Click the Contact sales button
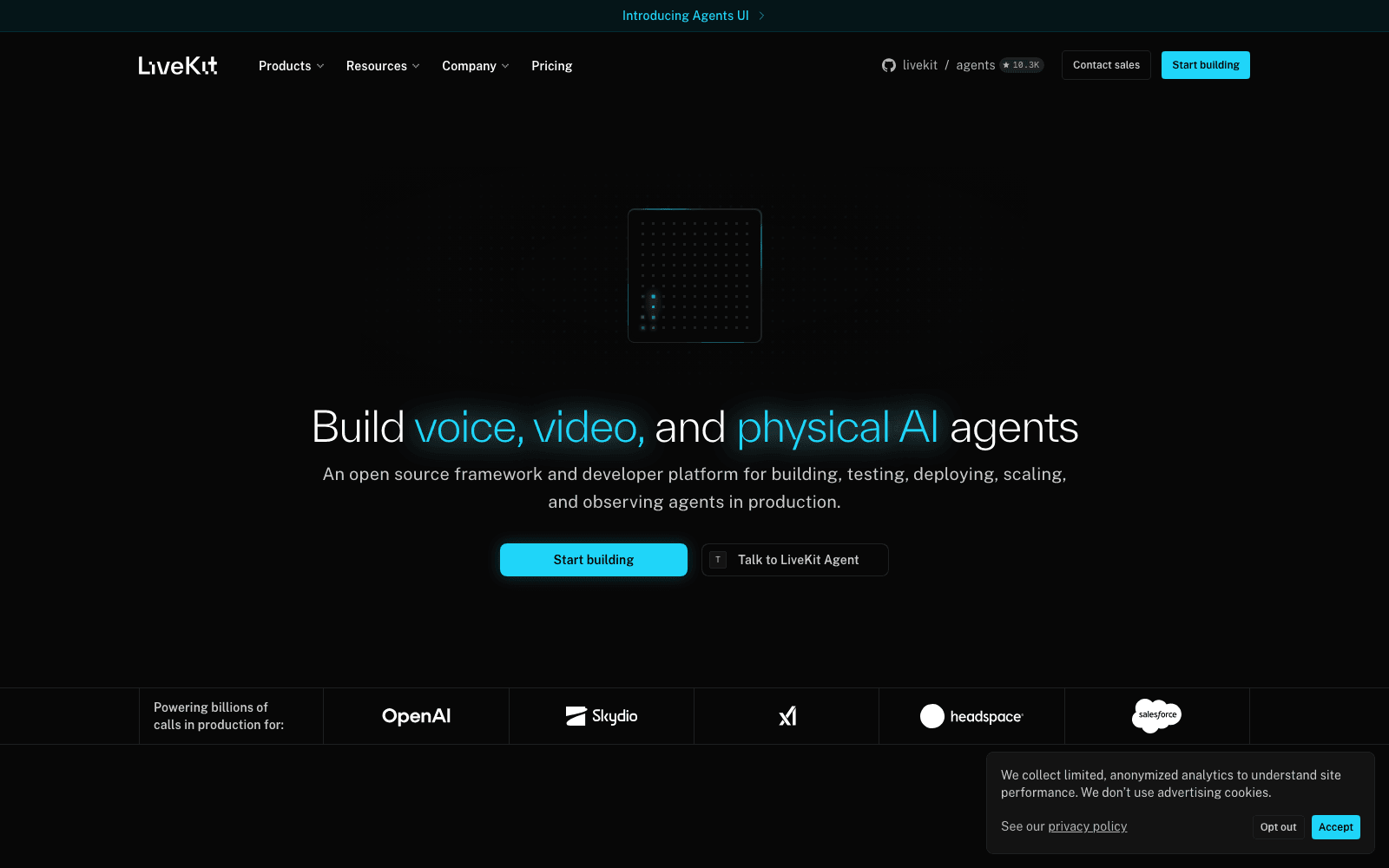This screenshot has width=1389, height=868. tap(1106, 65)
